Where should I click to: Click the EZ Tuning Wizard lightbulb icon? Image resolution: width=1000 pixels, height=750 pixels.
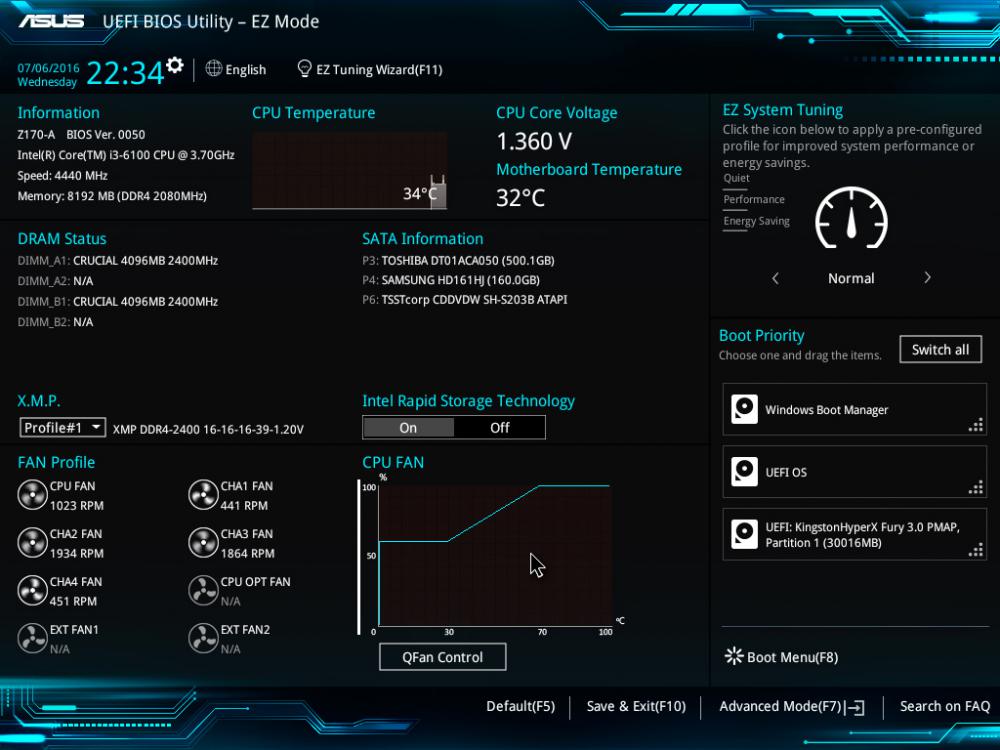point(304,69)
